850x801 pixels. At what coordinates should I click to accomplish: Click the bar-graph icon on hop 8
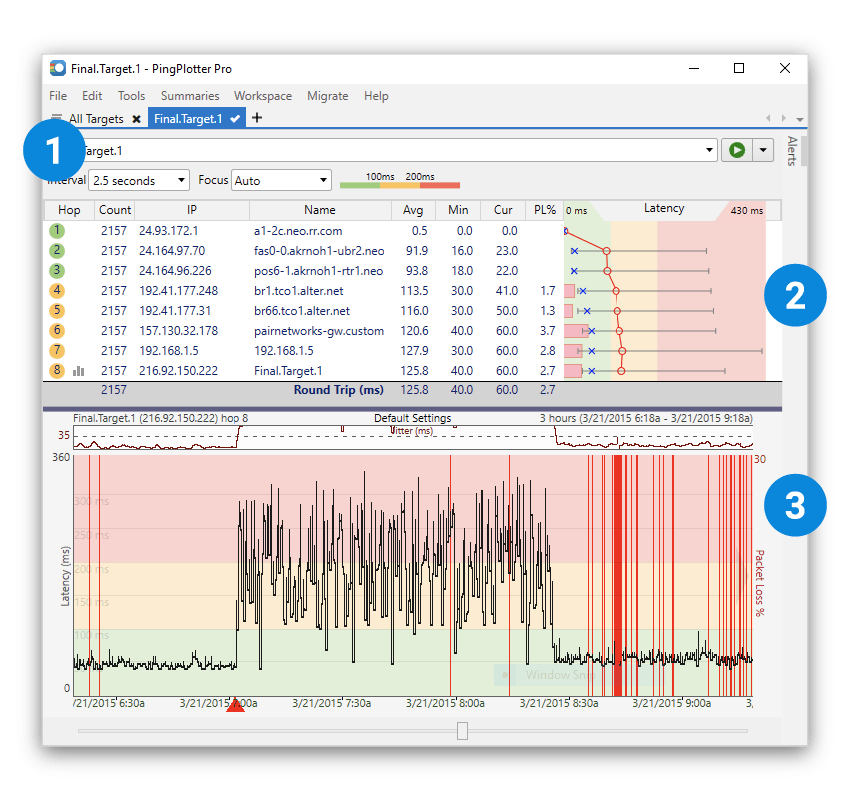click(80, 370)
